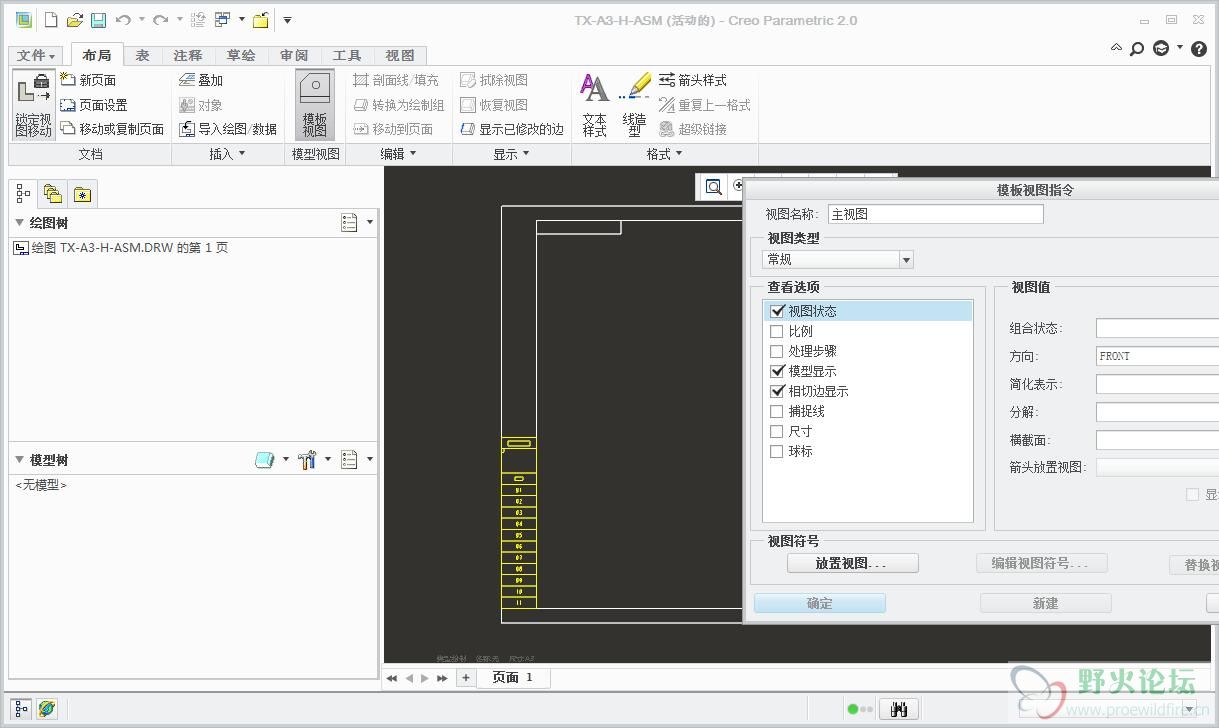Open 页面设置 sheet setup
The image size is (1219, 728).
click(94, 105)
